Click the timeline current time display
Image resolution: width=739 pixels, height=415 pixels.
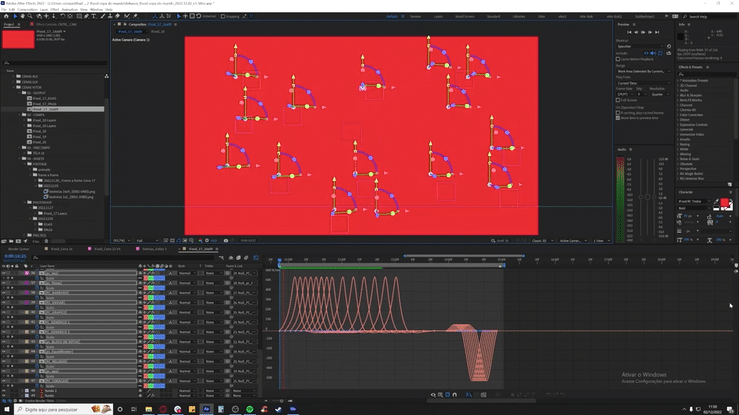click(x=15, y=256)
